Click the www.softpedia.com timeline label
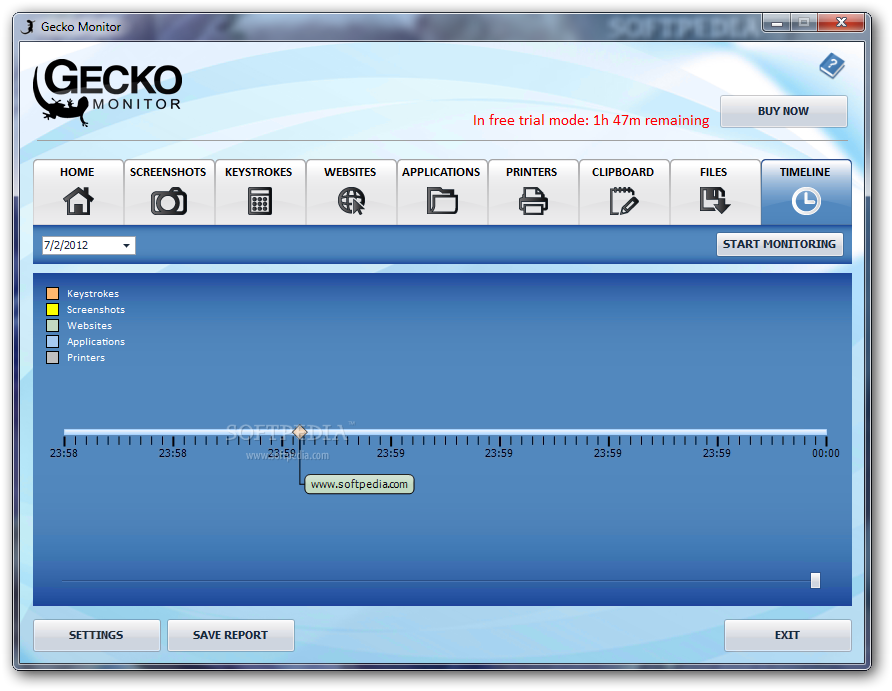Viewport: 892px width, 691px height. [x=359, y=485]
